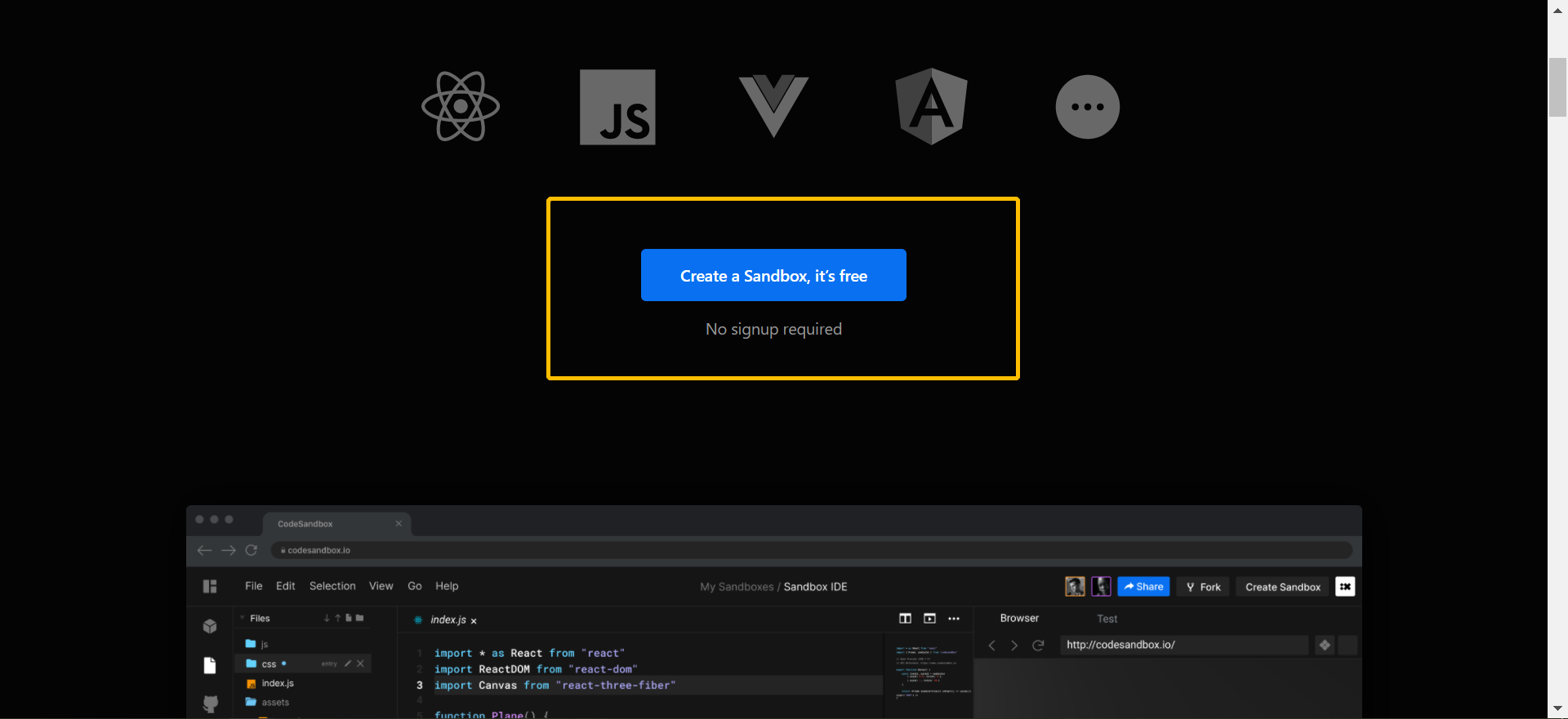Delete the css folder with X icon
Image resolution: width=1568 pixels, height=719 pixels.
click(360, 664)
